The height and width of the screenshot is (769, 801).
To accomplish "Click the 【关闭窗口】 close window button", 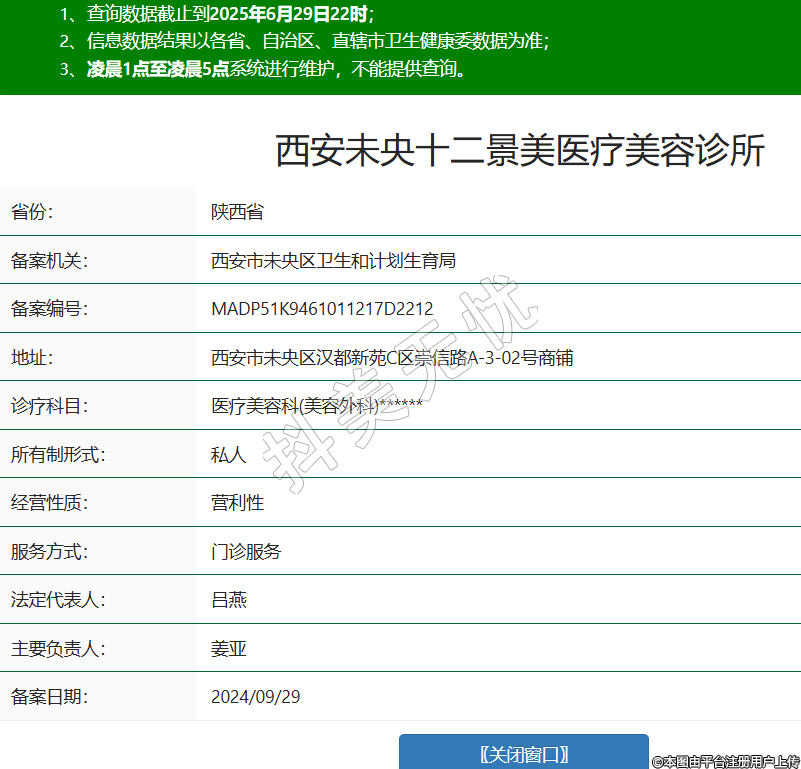I will (x=523, y=753).
